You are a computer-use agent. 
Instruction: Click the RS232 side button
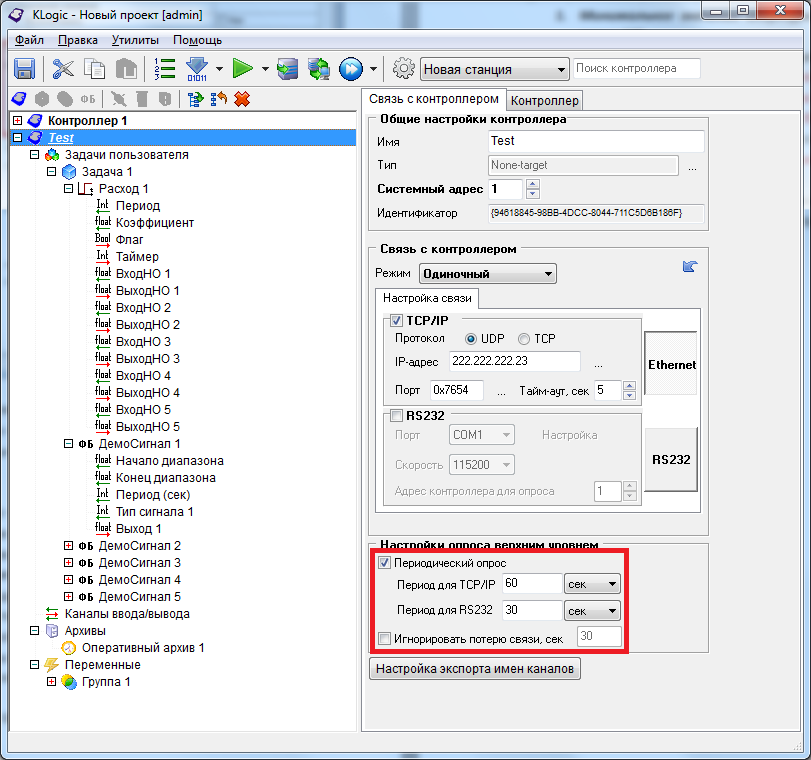(671, 459)
